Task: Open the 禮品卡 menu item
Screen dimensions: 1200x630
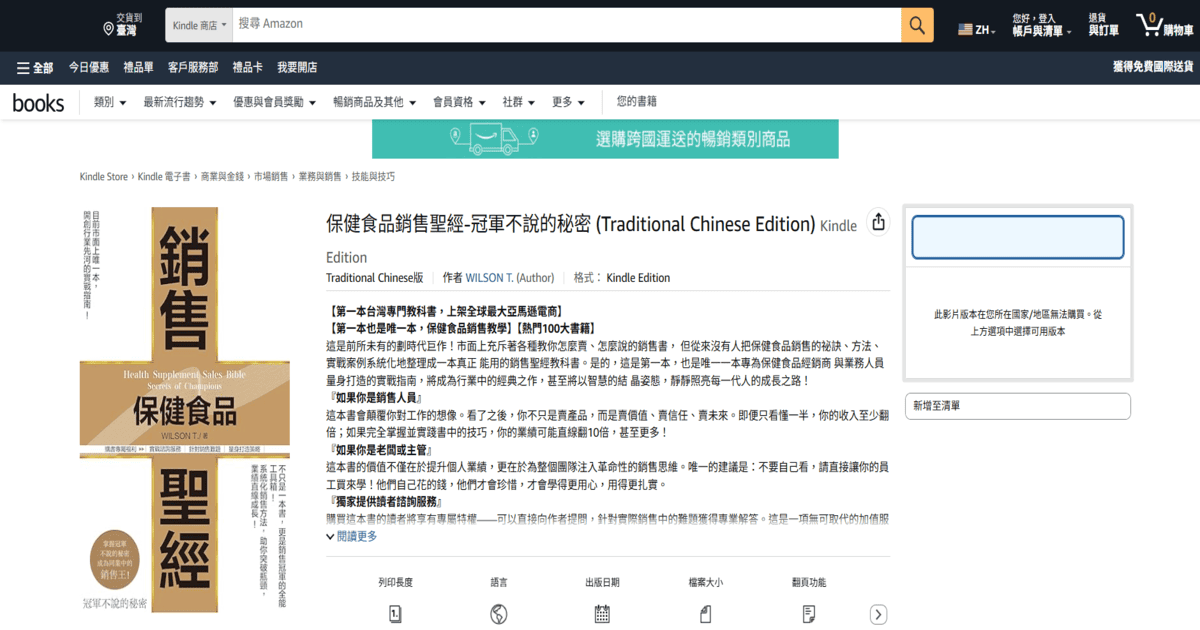Action: [x=247, y=68]
